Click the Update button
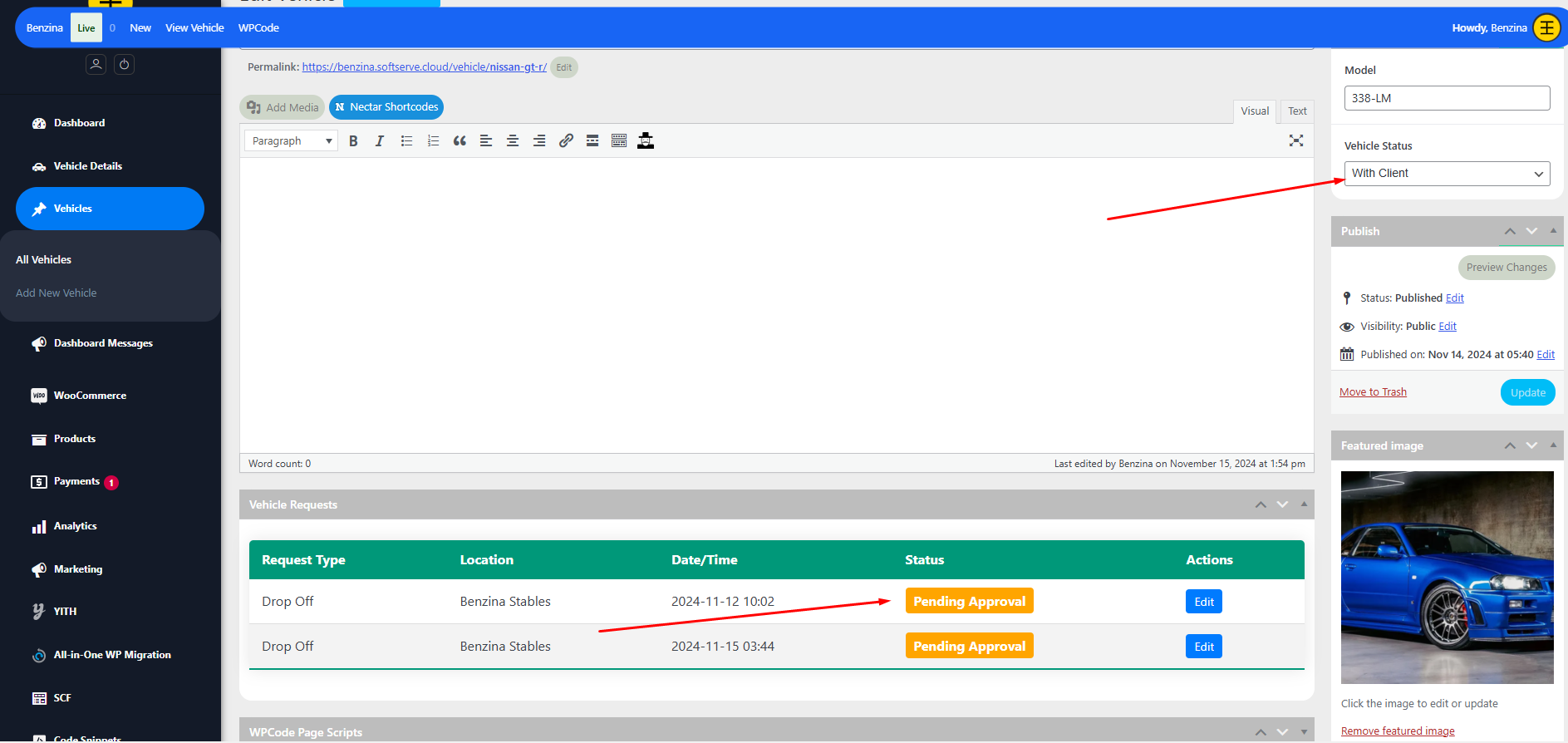The width and height of the screenshot is (1568, 743). click(1527, 392)
